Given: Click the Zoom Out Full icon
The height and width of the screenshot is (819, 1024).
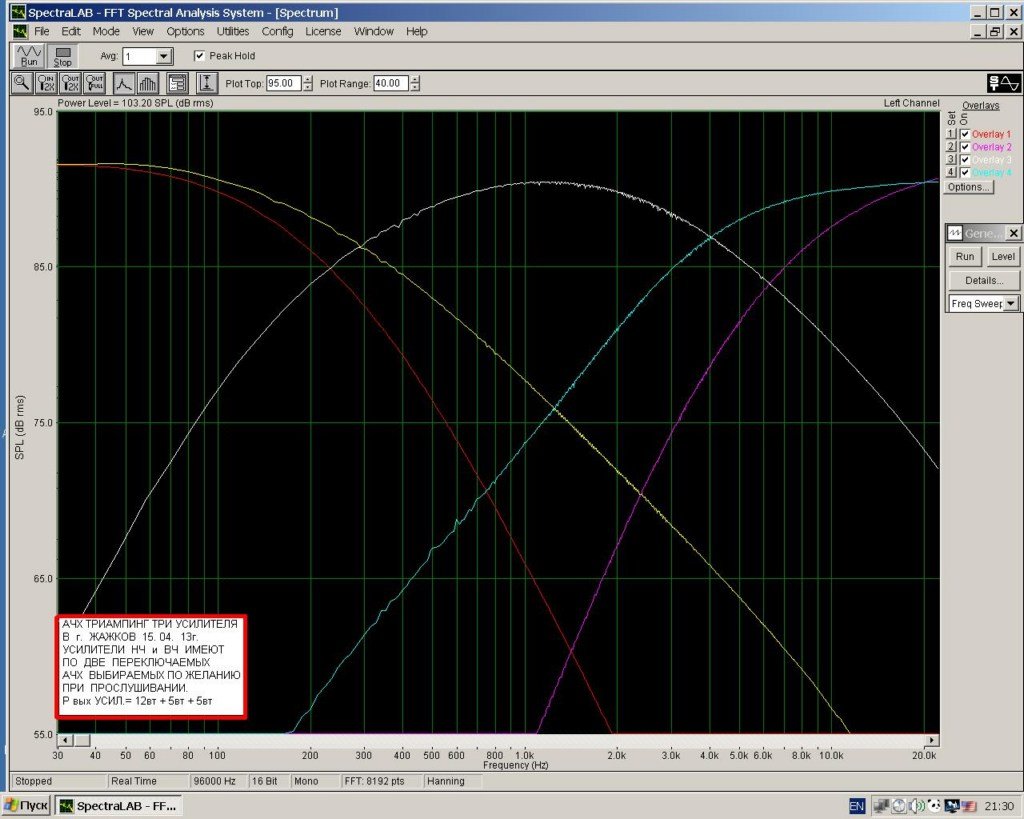Looking at the screenshot, I should tap(95, 83).
